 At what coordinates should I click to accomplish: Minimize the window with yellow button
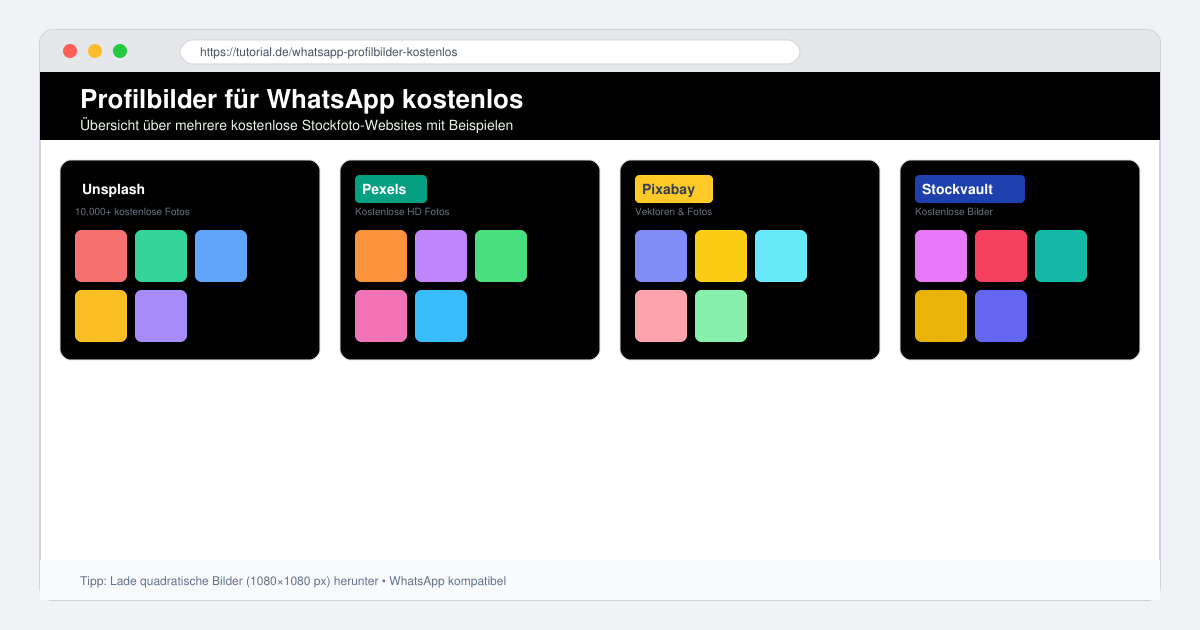coord(95,51)
